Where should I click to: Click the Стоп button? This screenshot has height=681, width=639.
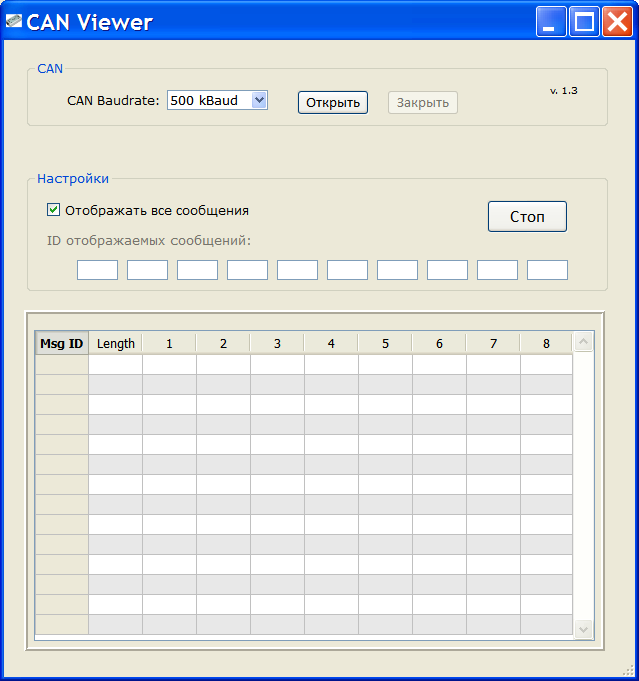tap(527, 216)
